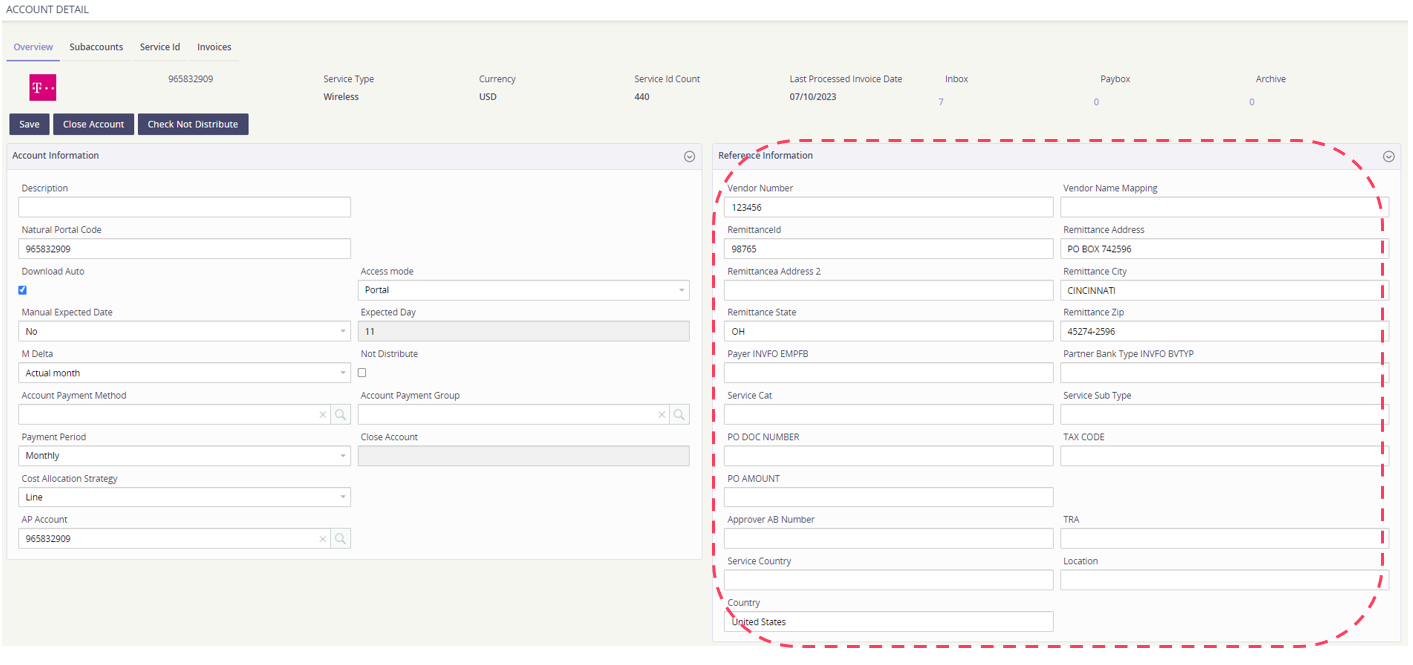Click the search icon beside AP Account
The width and height of the screenshot is (1413, 665).
340,539
